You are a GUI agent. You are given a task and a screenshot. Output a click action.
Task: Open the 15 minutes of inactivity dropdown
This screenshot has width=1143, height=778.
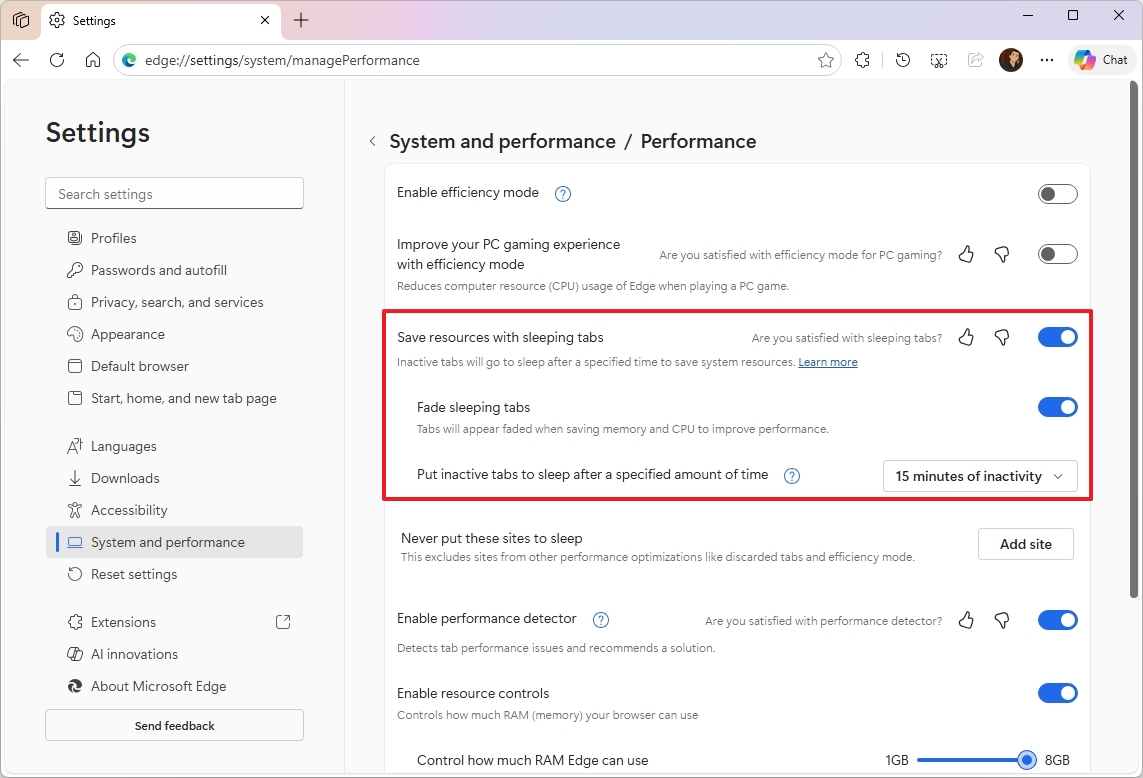(978, 476)
